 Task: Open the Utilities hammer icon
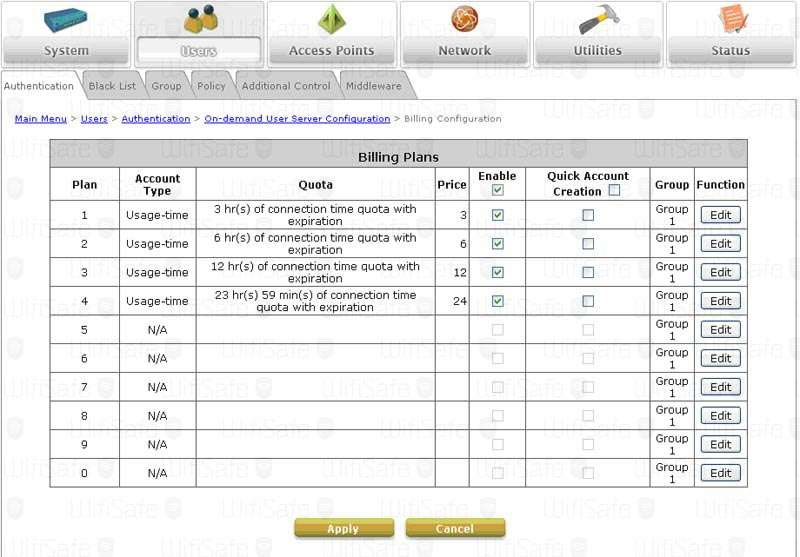click(598, 19)
